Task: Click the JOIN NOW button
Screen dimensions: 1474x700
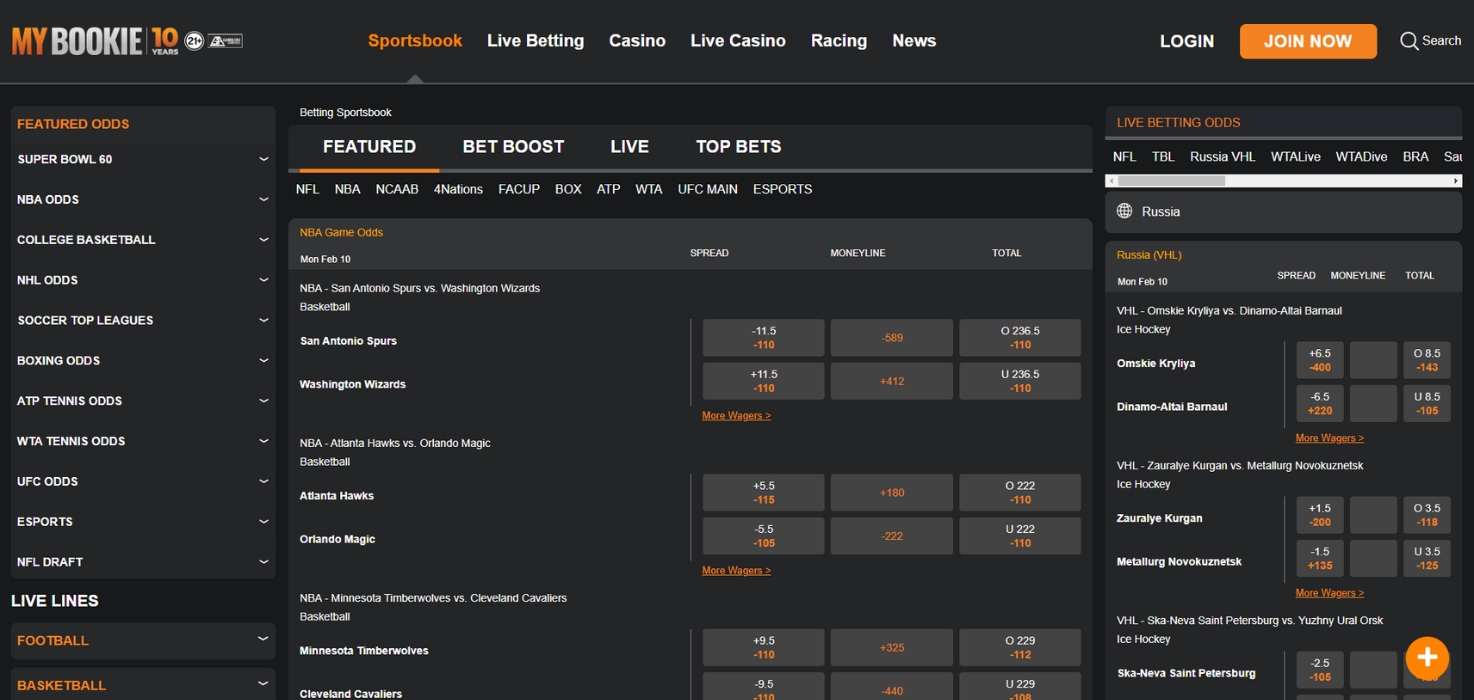Action: pos(1308,41)
